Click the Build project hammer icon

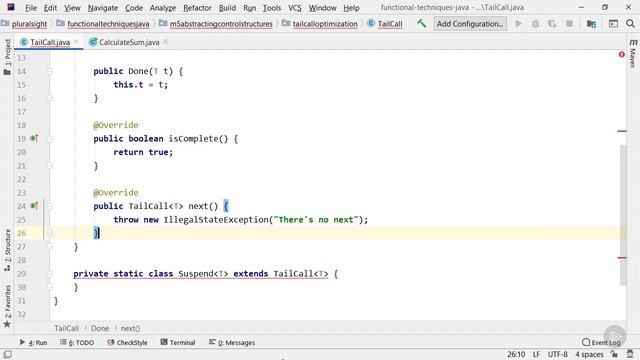pos(421,24)
